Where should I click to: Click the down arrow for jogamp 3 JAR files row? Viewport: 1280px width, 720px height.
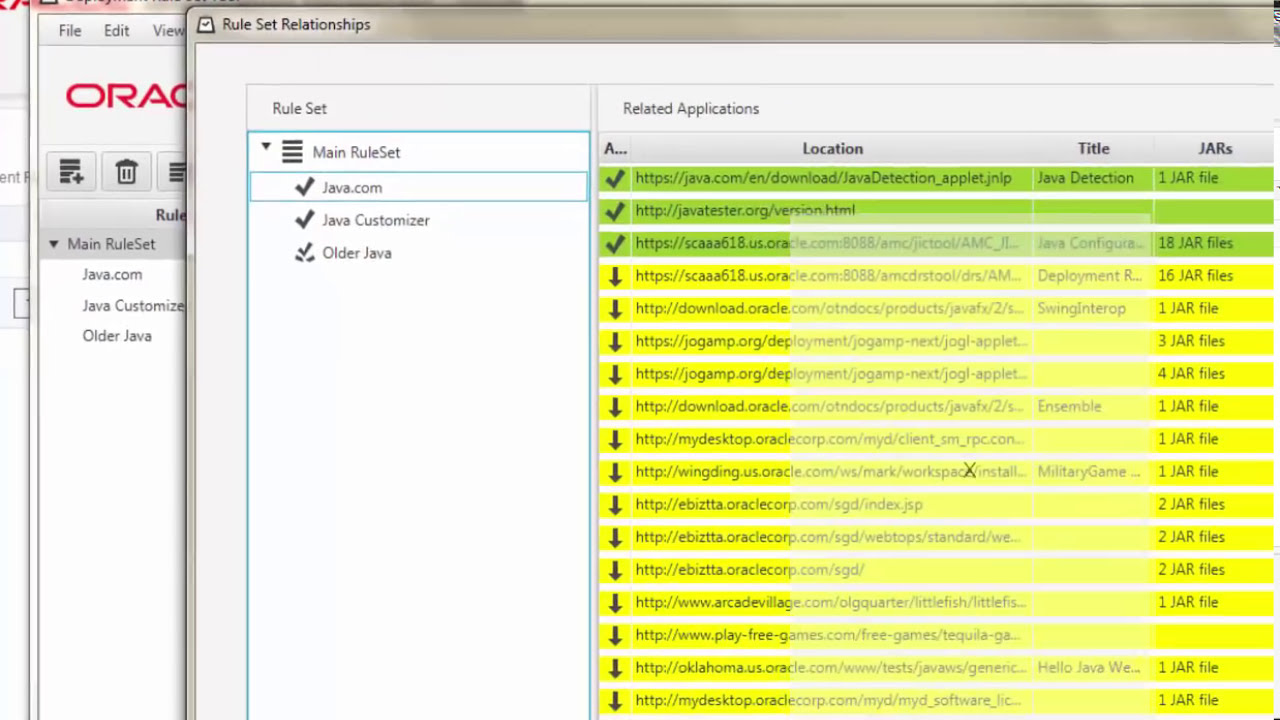point(615,341)
